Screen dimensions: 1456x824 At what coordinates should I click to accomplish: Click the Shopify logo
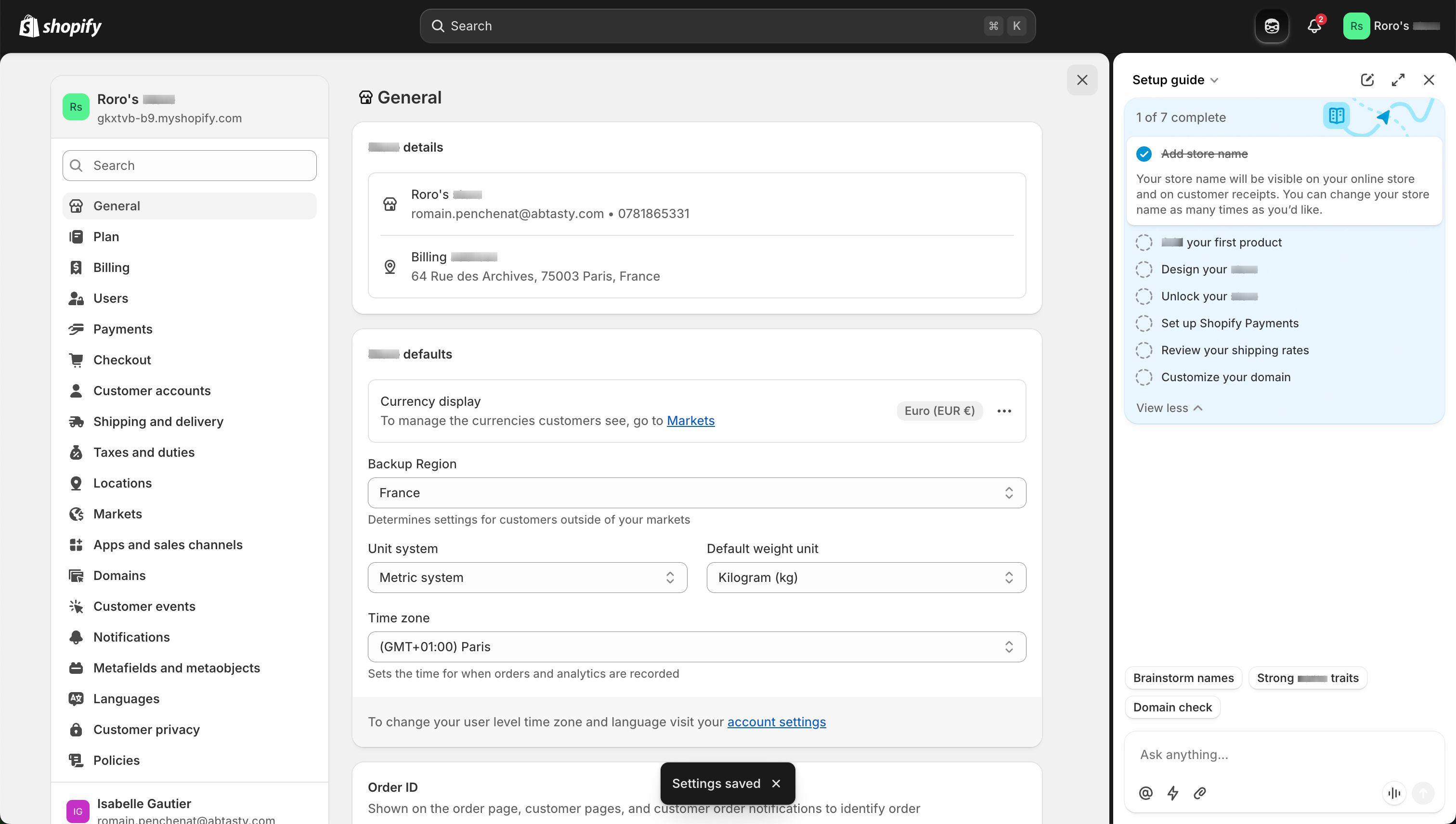tap(59, 26)
